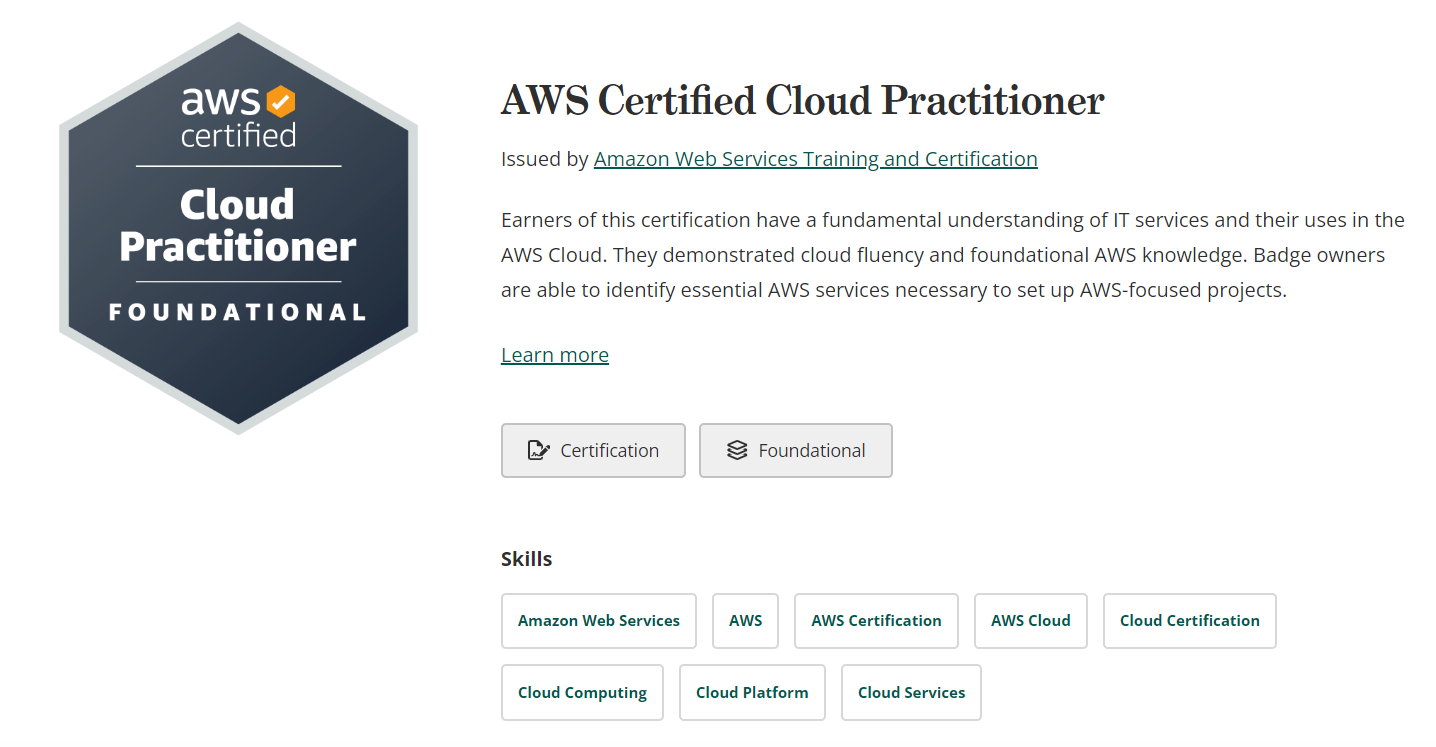This screenshot has width=1436, height=747.
Task: Choose the AWS skill tag
Action: tap(746, 621)
